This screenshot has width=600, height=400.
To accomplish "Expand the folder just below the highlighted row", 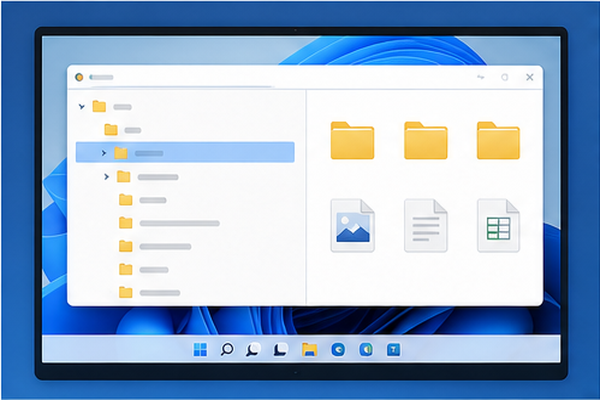I will click(106, 176).
